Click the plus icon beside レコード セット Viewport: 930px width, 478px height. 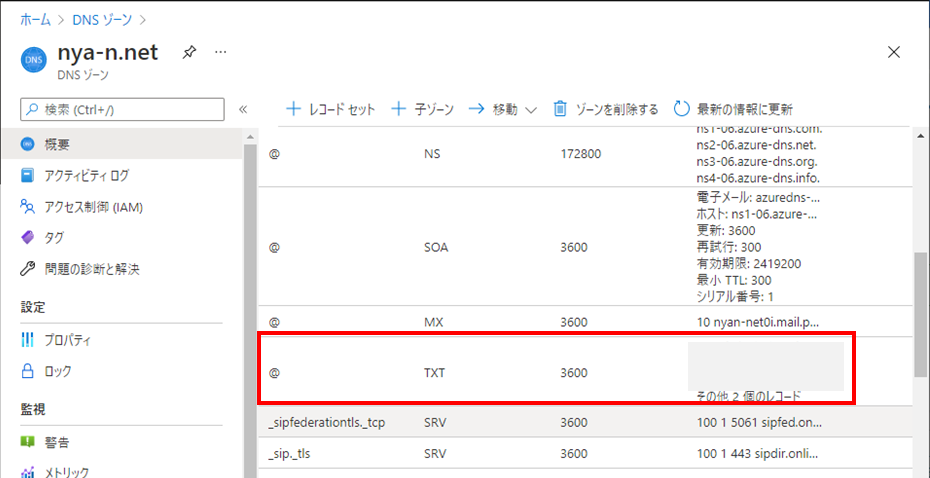point(294,109)
